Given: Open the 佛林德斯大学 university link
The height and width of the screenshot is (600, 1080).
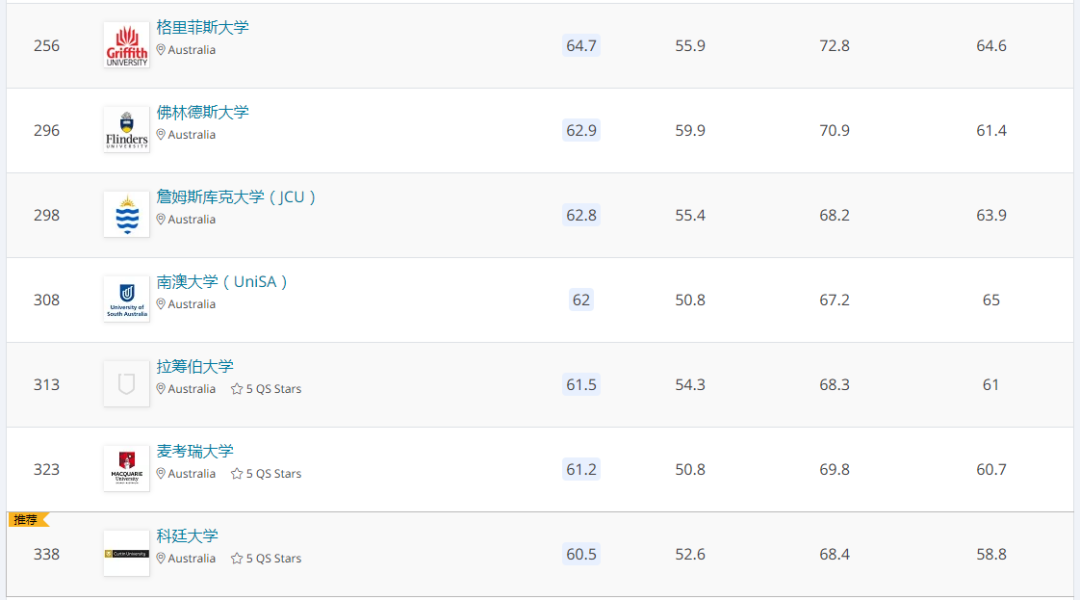Looking at the screenshot, I should [203, 112].
